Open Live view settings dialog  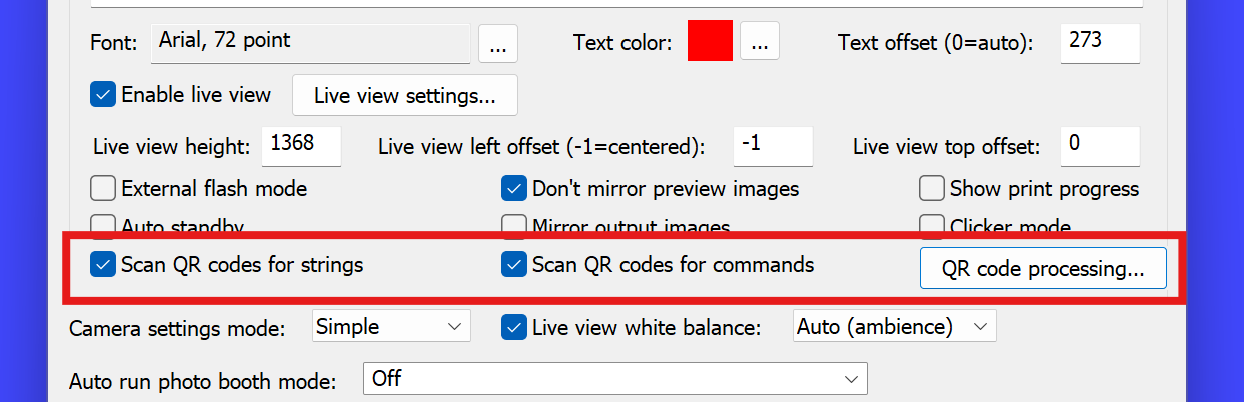(x=404, y=96)
